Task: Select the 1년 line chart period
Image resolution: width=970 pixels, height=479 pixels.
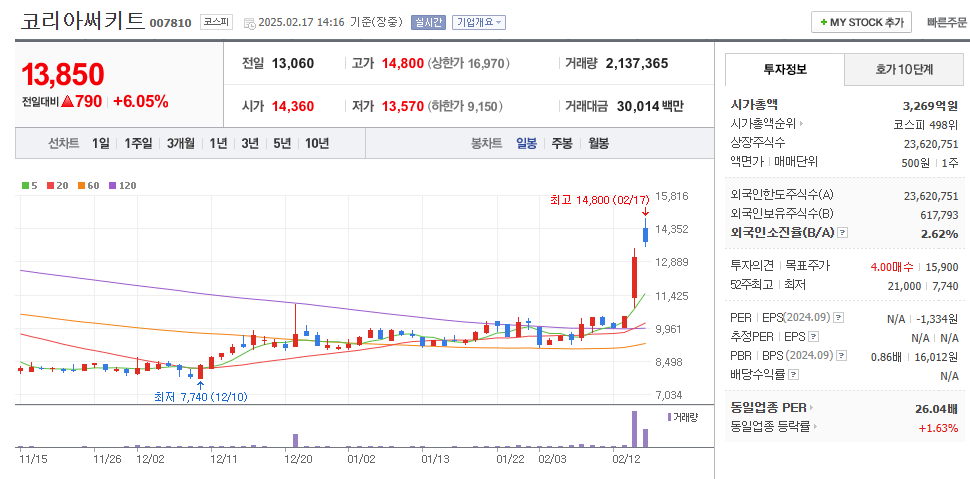Action: (x=218, y=144)
